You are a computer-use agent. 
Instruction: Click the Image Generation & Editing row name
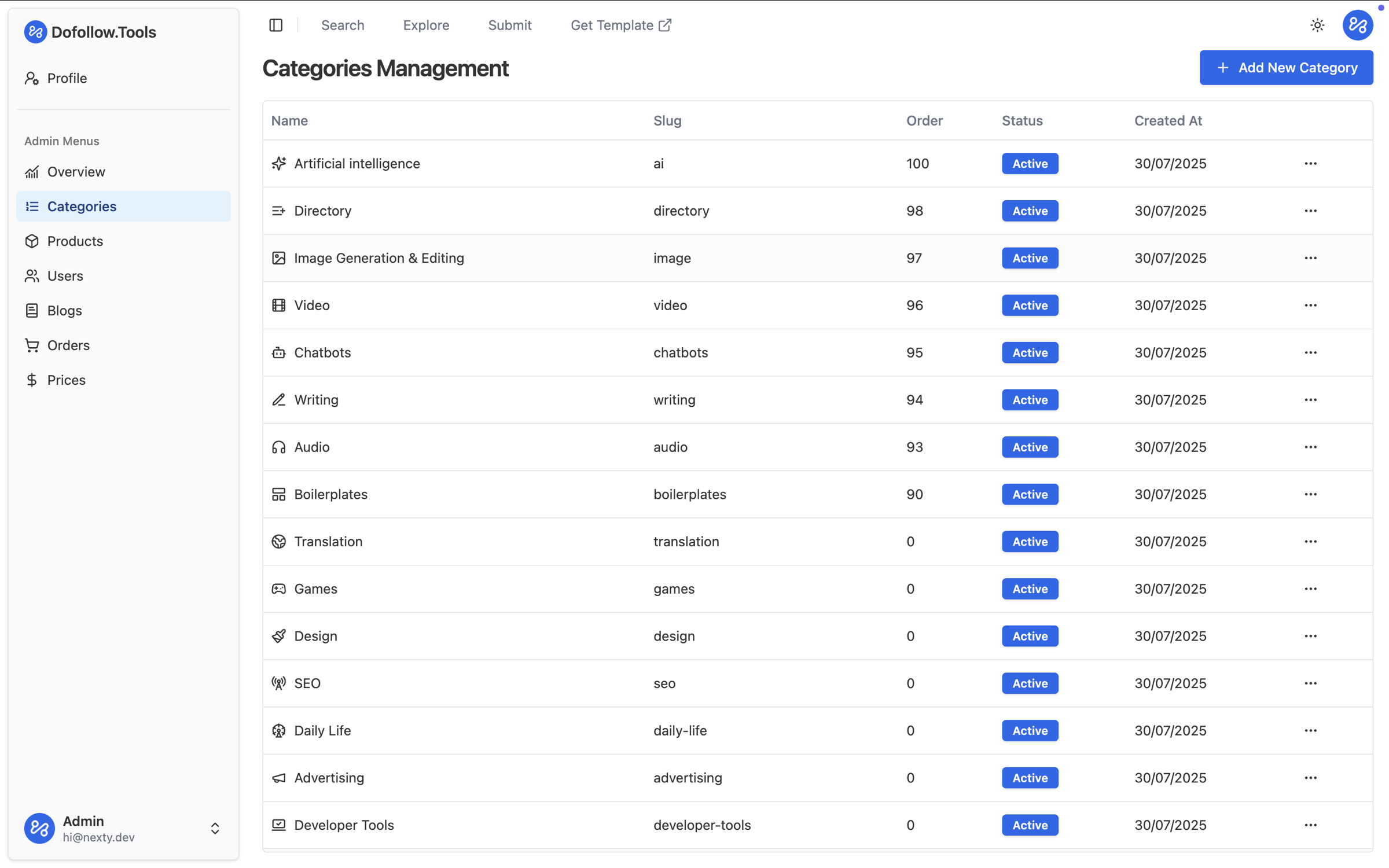379,258
